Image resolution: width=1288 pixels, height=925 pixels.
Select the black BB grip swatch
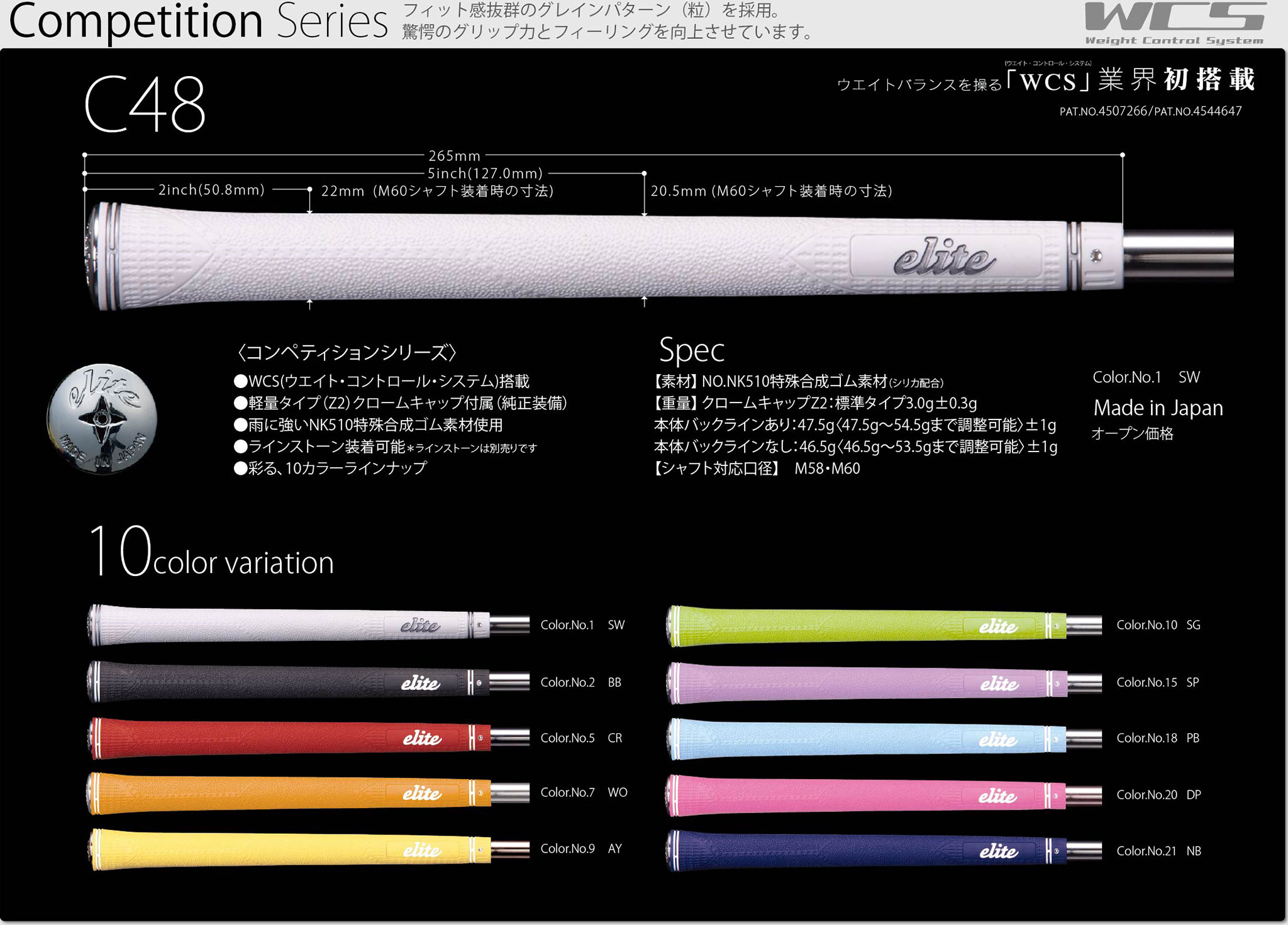308,682
